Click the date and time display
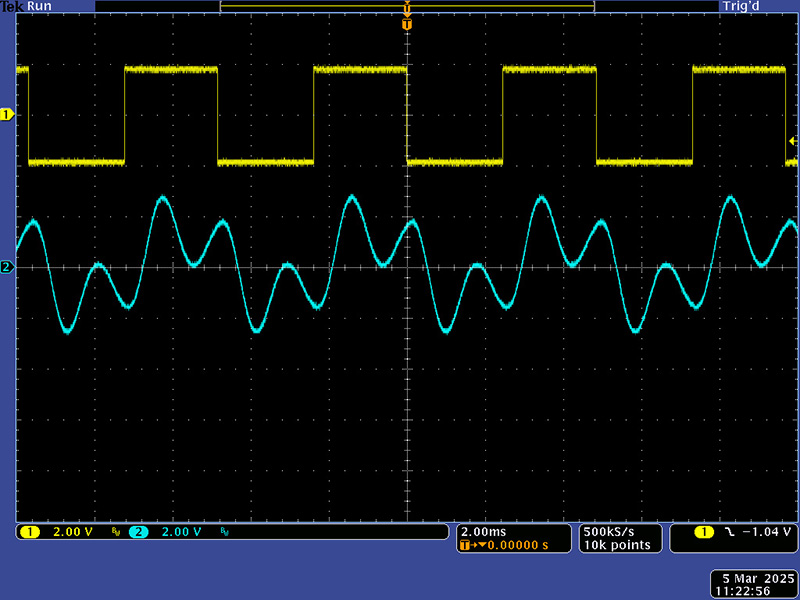 pyautogui.click(x=754, y=585)
